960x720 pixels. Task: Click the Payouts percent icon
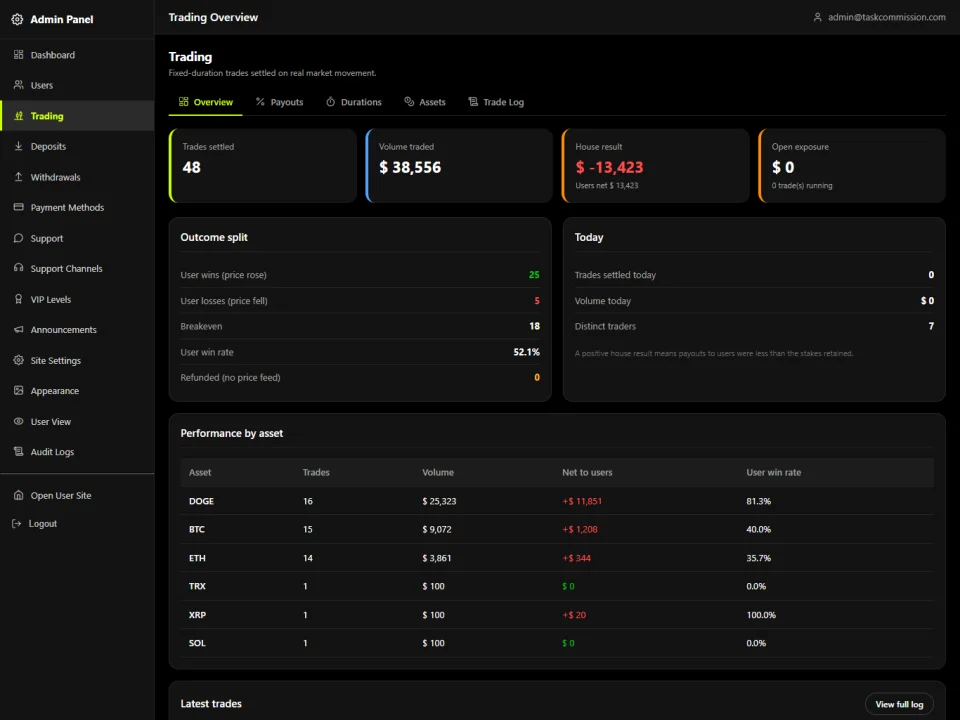coord(260,102)
